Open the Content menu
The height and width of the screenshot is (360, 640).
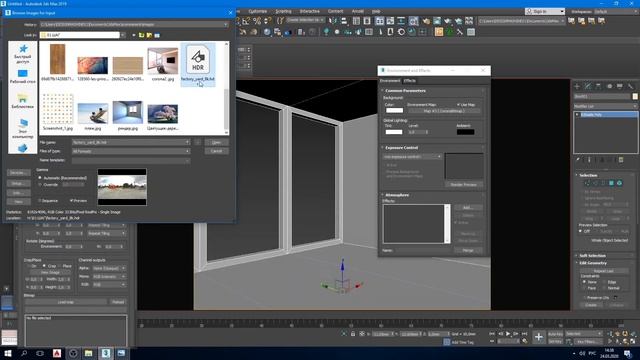tap(336, 11)
